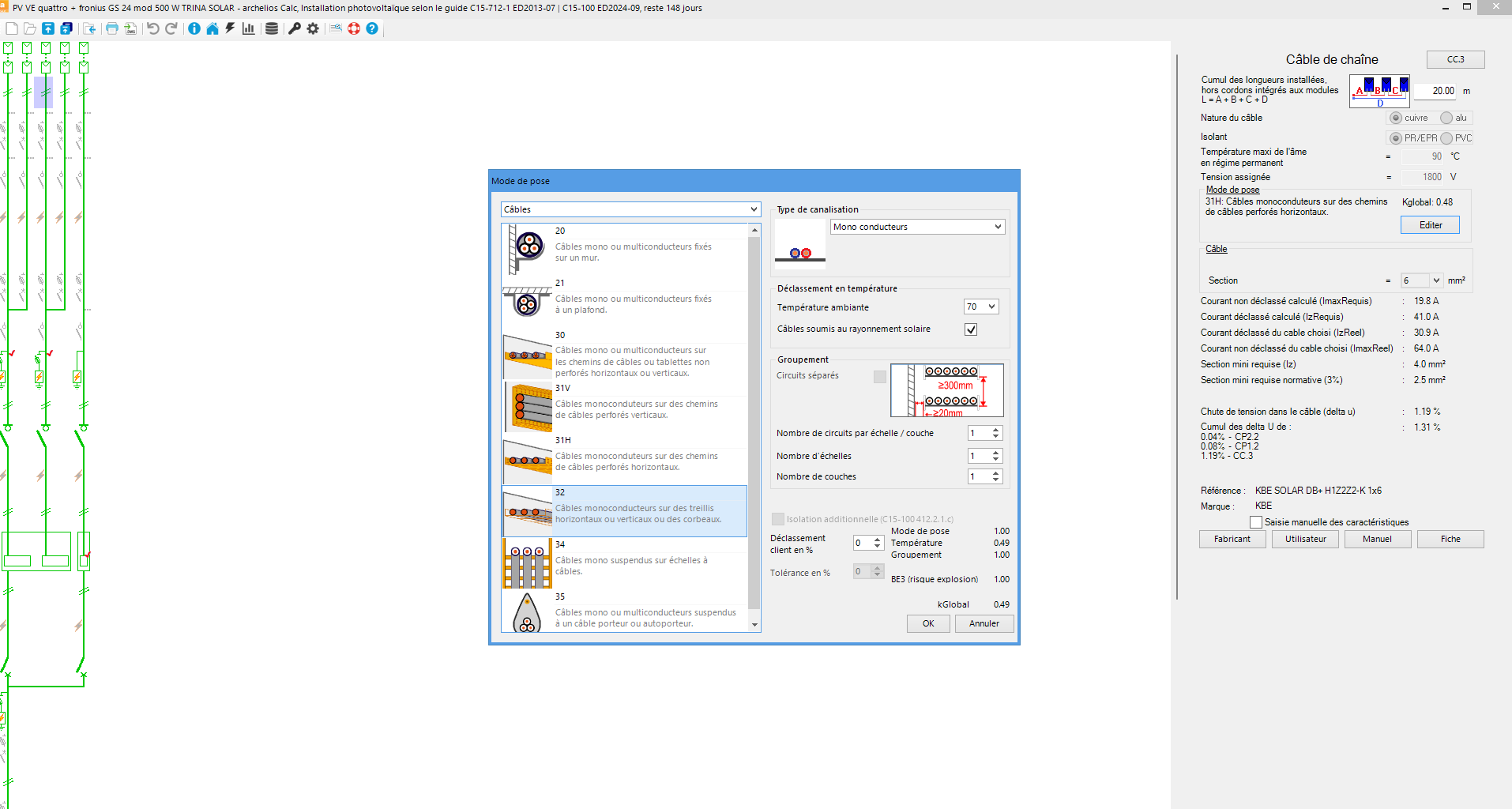This screenshot has height=809, width=1512.
Task: Open the blue info icon
Action: click(194, 28)
